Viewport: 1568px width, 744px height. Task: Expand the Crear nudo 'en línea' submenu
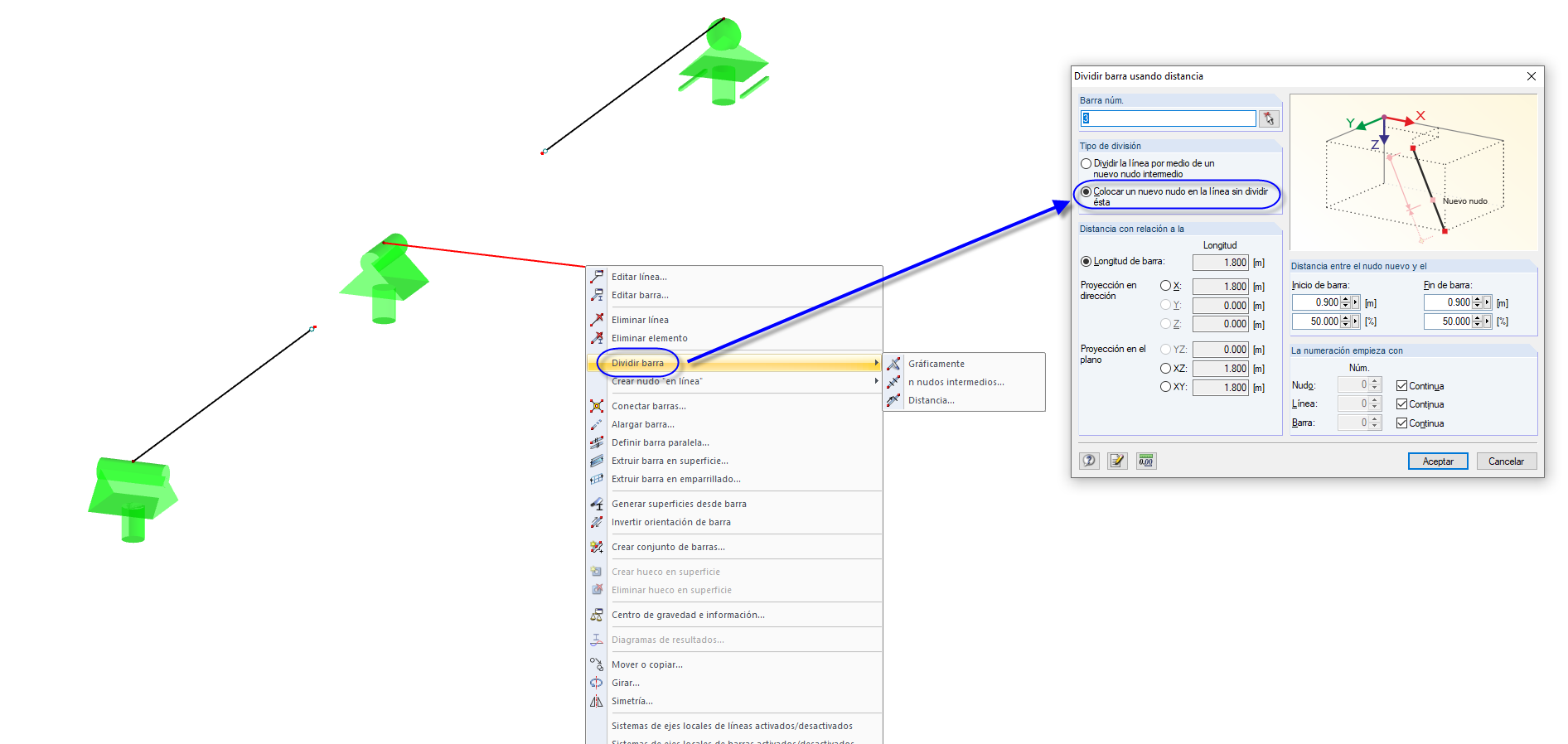[x=876, y=381]
